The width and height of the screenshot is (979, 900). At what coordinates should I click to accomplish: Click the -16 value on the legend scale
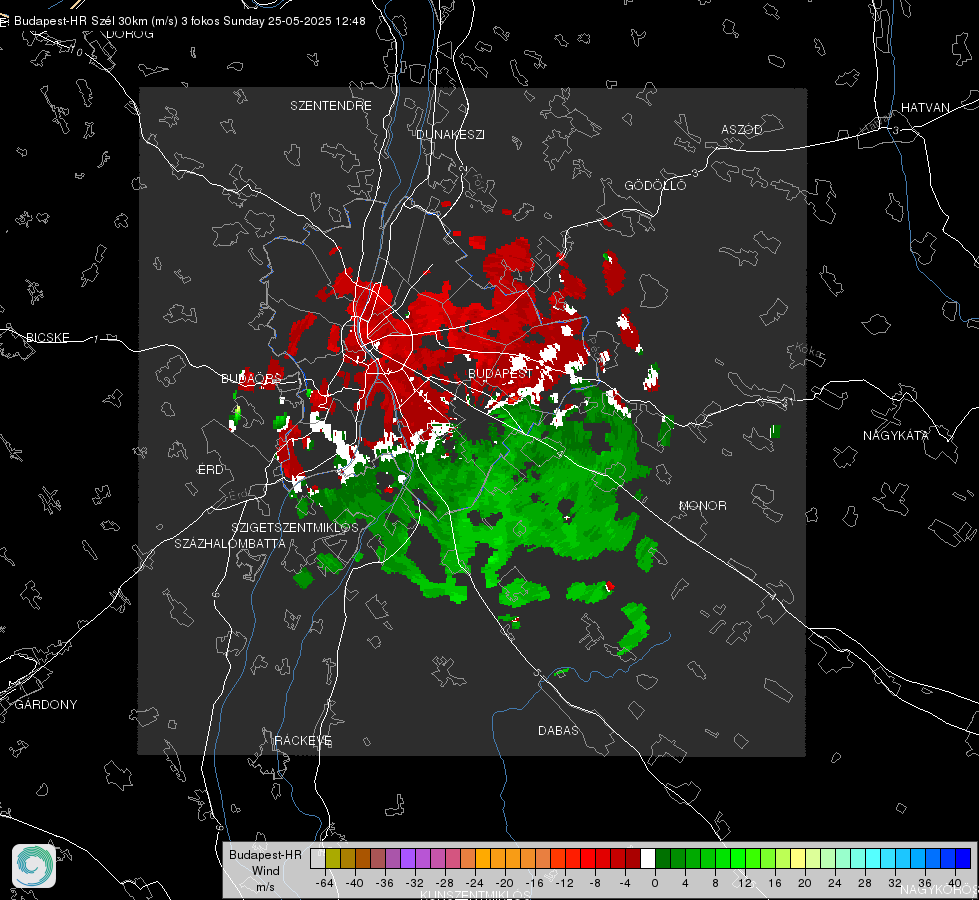click(x=534, y=883)
